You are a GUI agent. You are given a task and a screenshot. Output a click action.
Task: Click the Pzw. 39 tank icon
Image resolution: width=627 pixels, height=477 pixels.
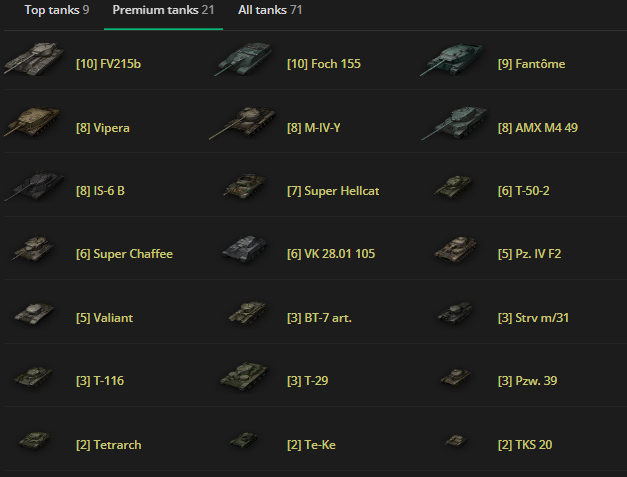tap(456, 377)
